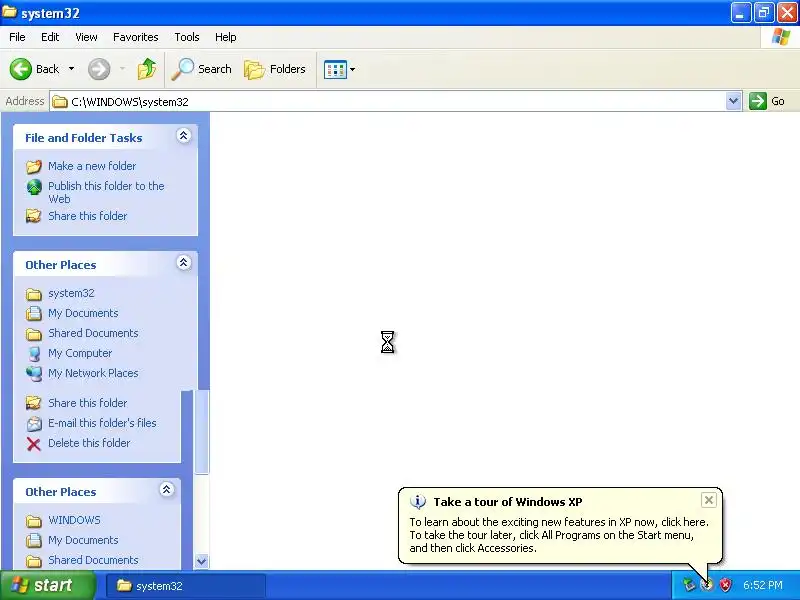This screenshot has width=800, height=600.
Task: Go up one folder level
Action: tap(147, 69)
